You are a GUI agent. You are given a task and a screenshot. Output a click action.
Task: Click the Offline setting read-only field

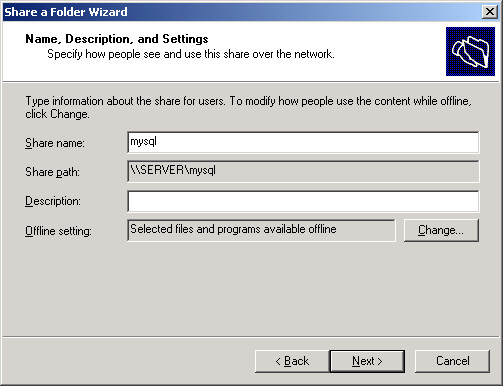point(261,230)
